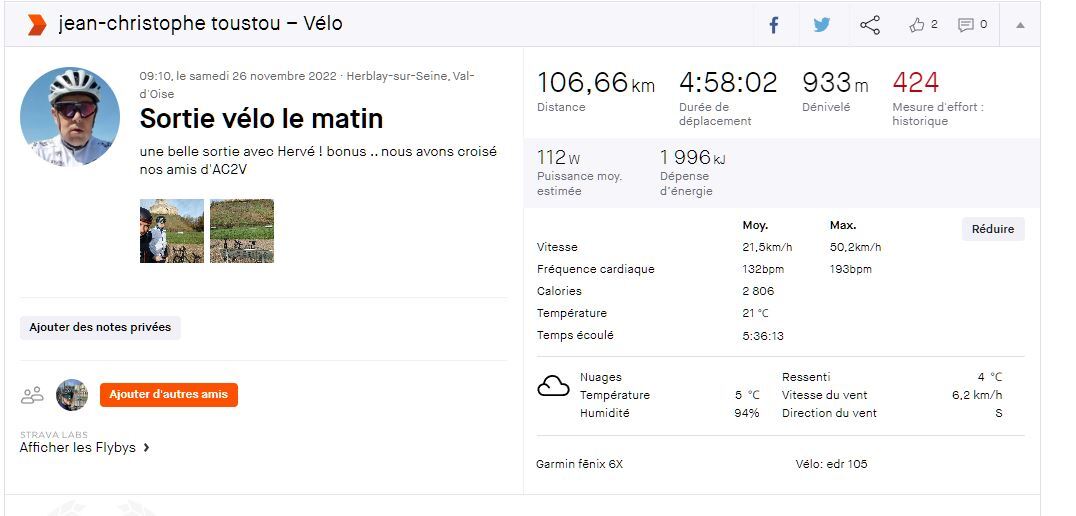Open the second ride photo thumbnail
Viewport: 1076px width, 516px height.
click(x=242, y=231)
